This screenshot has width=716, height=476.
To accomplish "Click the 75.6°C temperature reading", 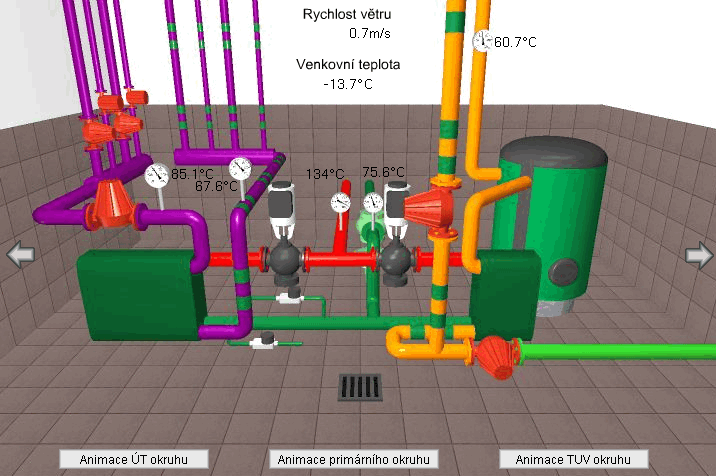I will [x=384, y=172].
